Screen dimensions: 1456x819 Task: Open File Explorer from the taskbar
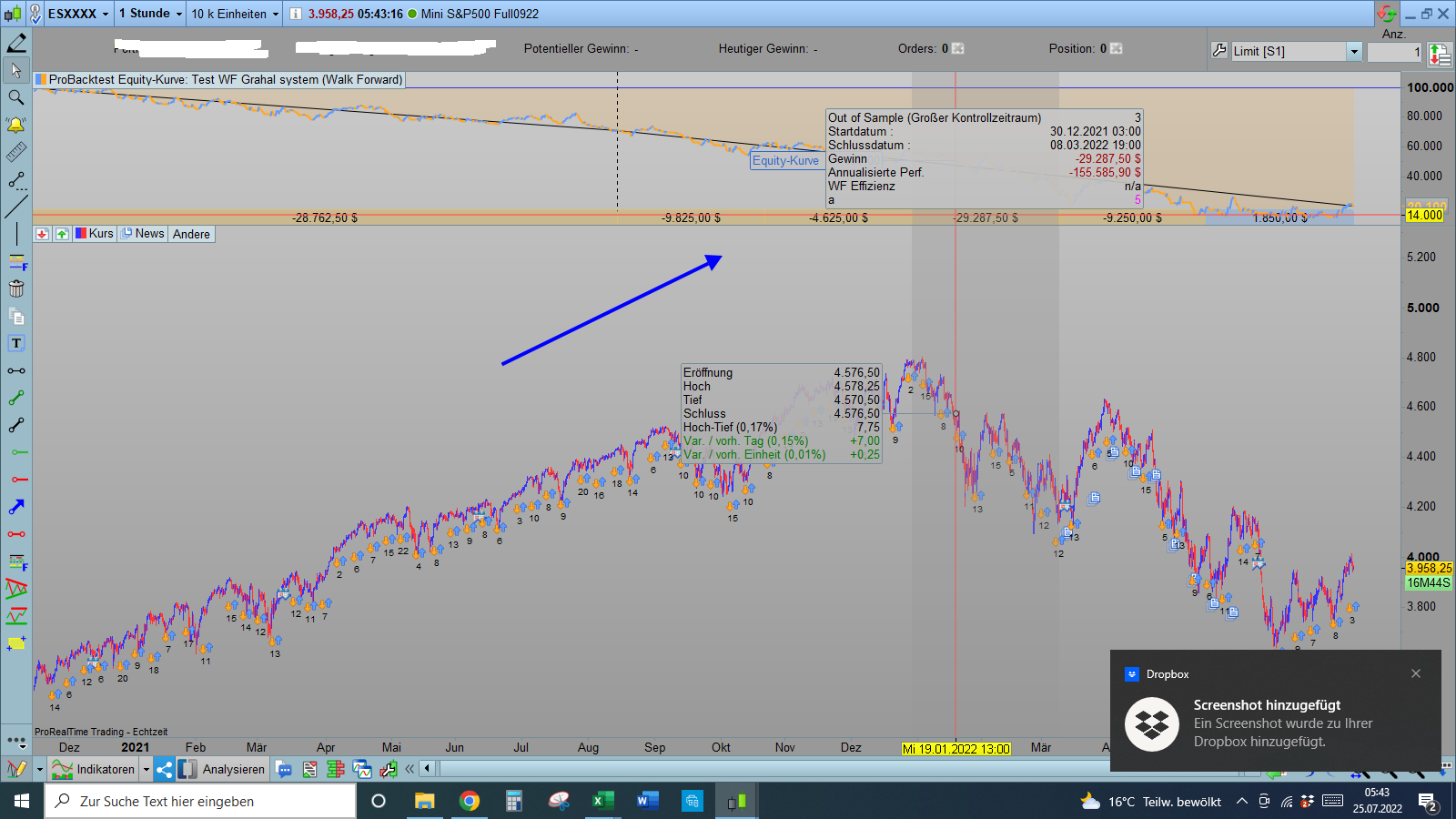pyautogui.click(x=425, y=801)
